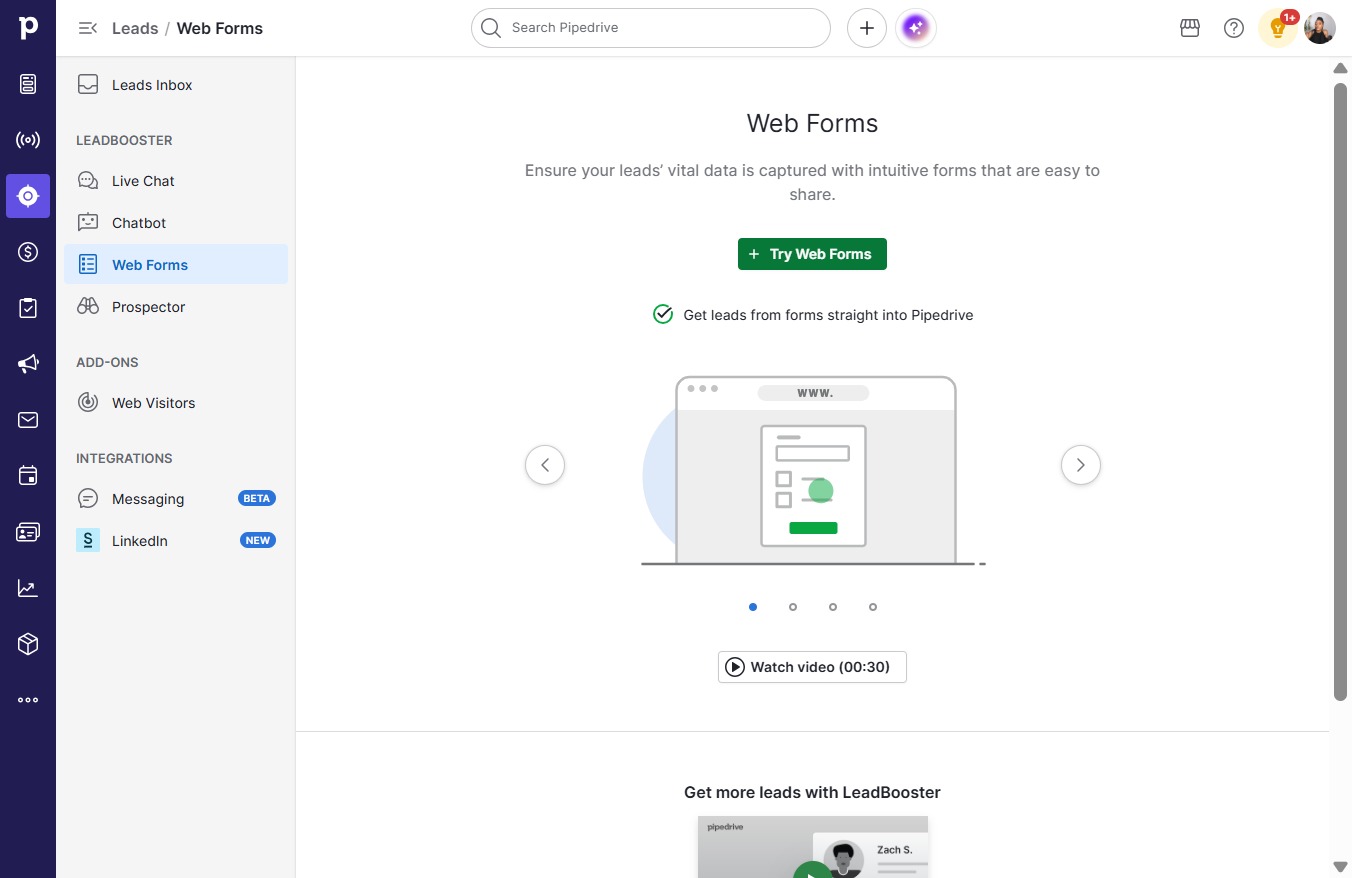Open the Campaigns megaphone icon
Image resolution: width=1352 pixels, height=878 pixels.
coord(28,364)
